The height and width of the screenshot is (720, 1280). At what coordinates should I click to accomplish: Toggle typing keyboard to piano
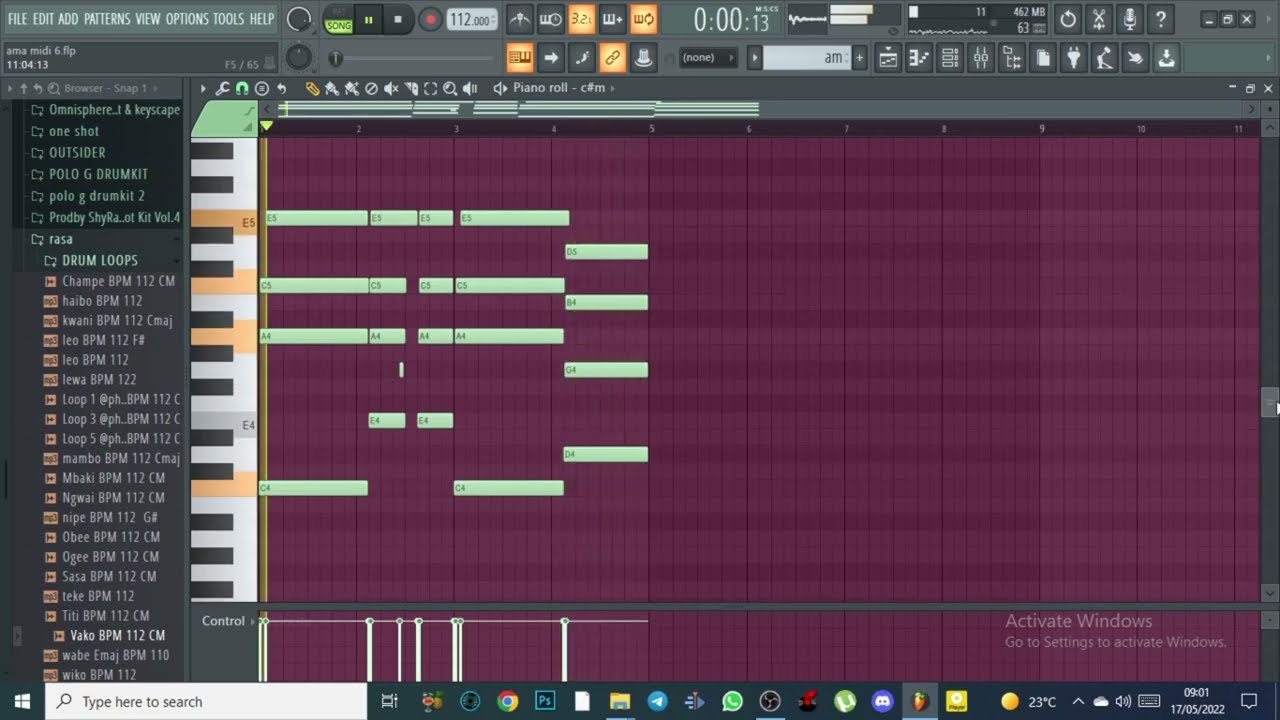click(520, 58)
